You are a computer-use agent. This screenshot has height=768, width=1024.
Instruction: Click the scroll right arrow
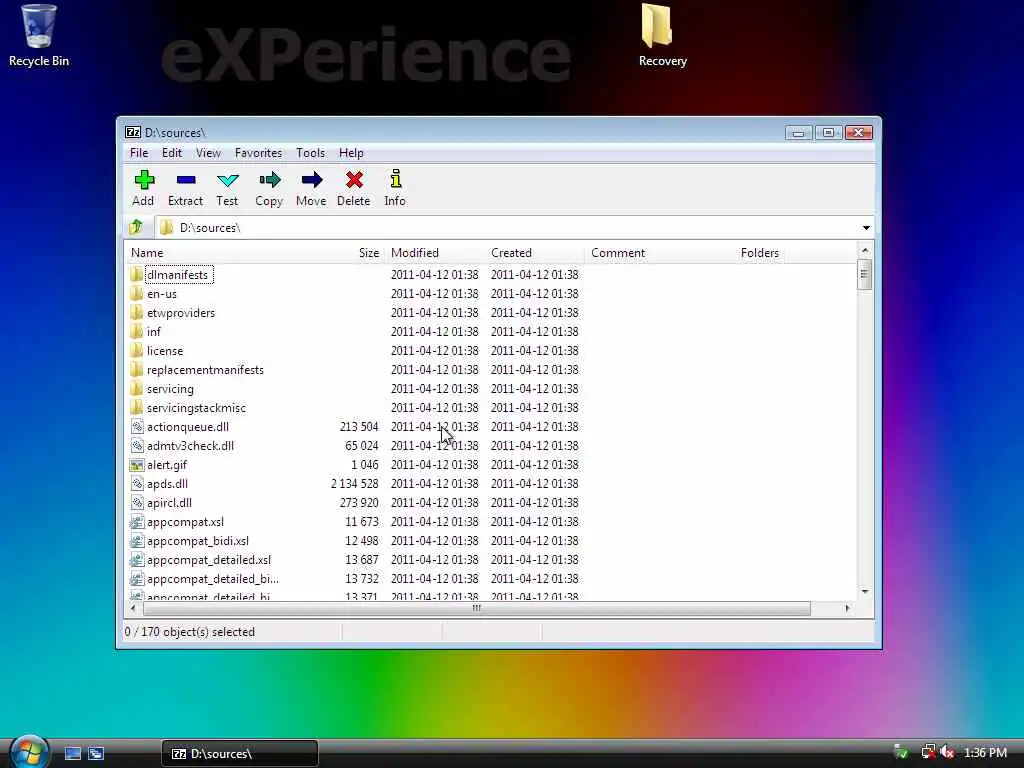pyautogui.click(x=847, y=608)
